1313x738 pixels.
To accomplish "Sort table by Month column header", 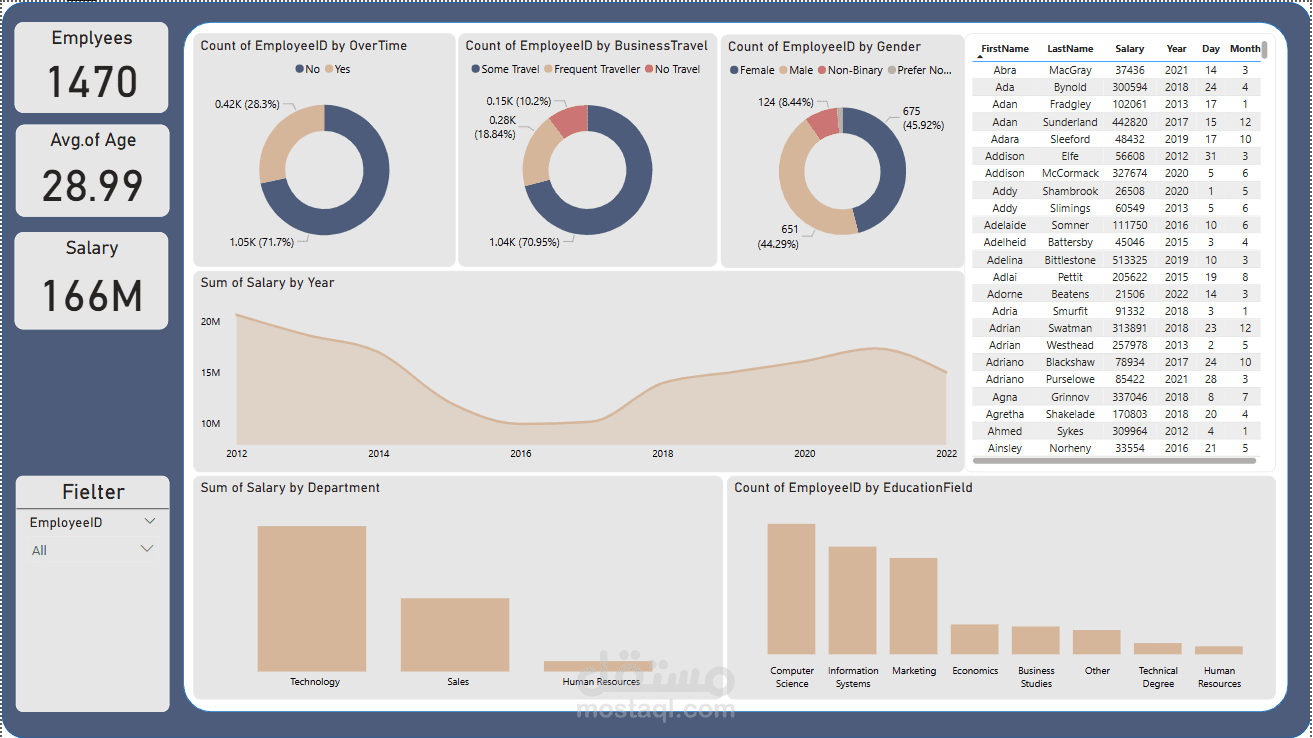I will point(1245,48).
